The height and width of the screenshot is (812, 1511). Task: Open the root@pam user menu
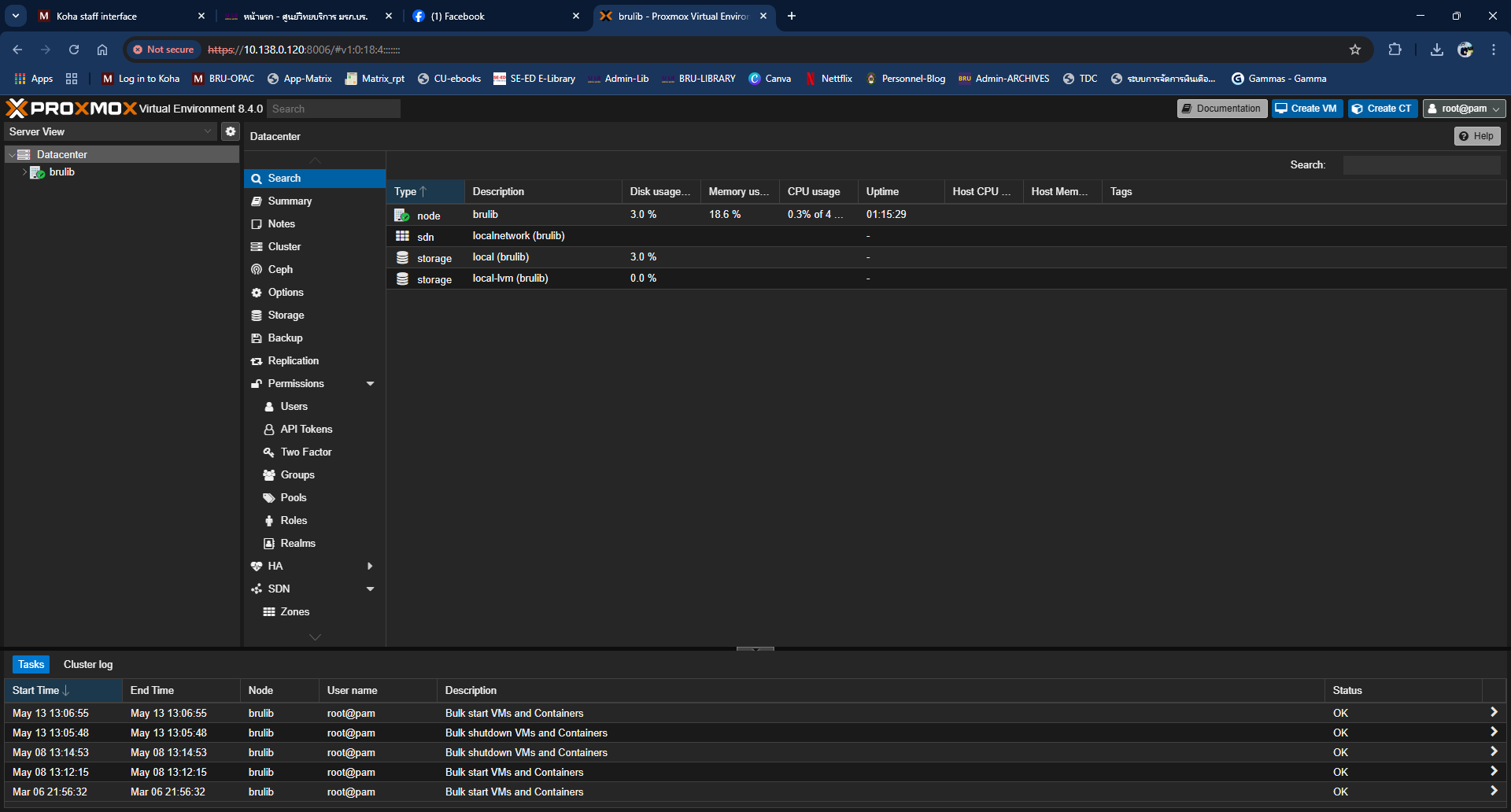[x=1464, y=109]
